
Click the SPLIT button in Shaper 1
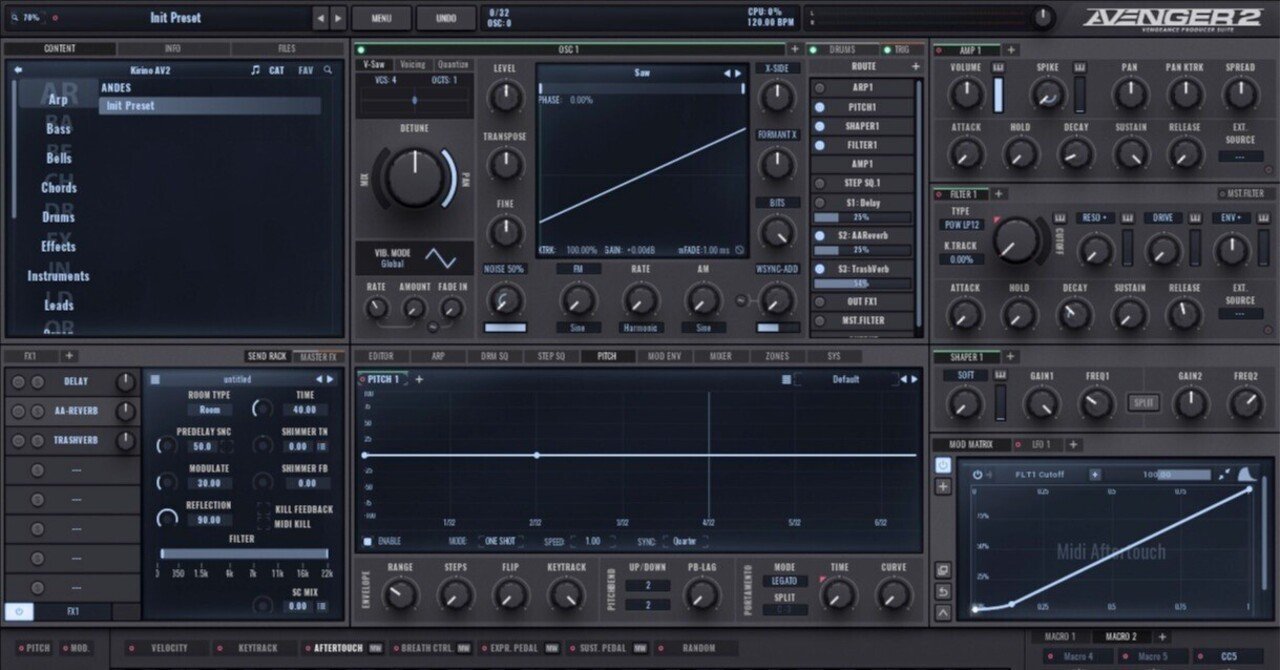pos(1143,403)
